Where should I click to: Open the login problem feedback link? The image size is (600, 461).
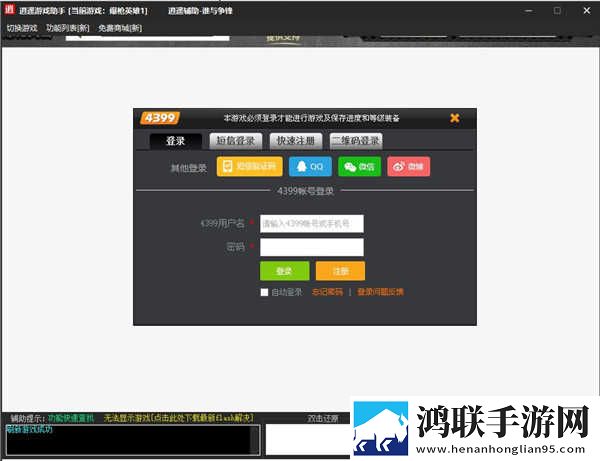pos(380,292)
